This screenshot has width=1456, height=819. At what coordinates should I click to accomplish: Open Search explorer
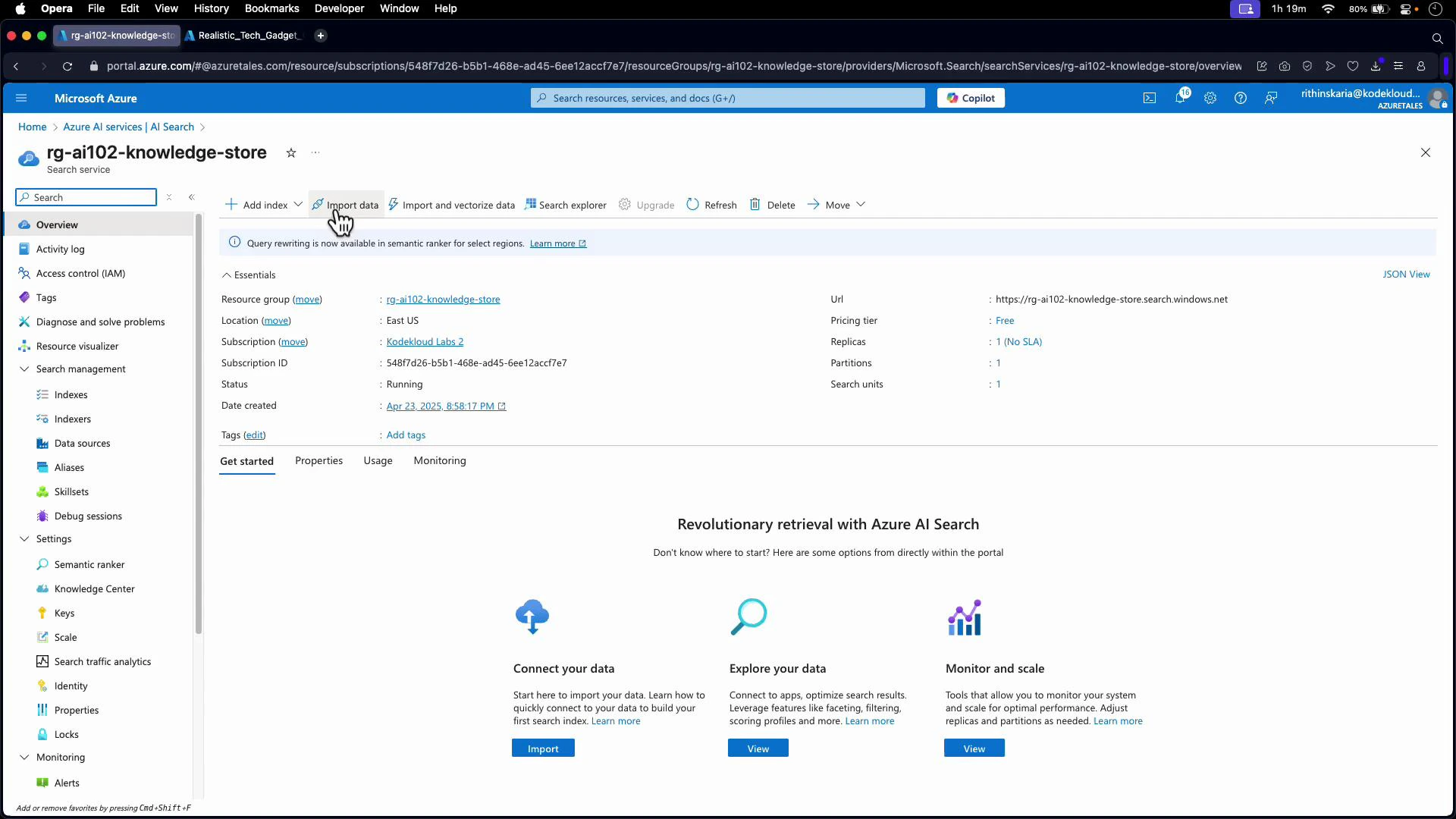point(572,204)
